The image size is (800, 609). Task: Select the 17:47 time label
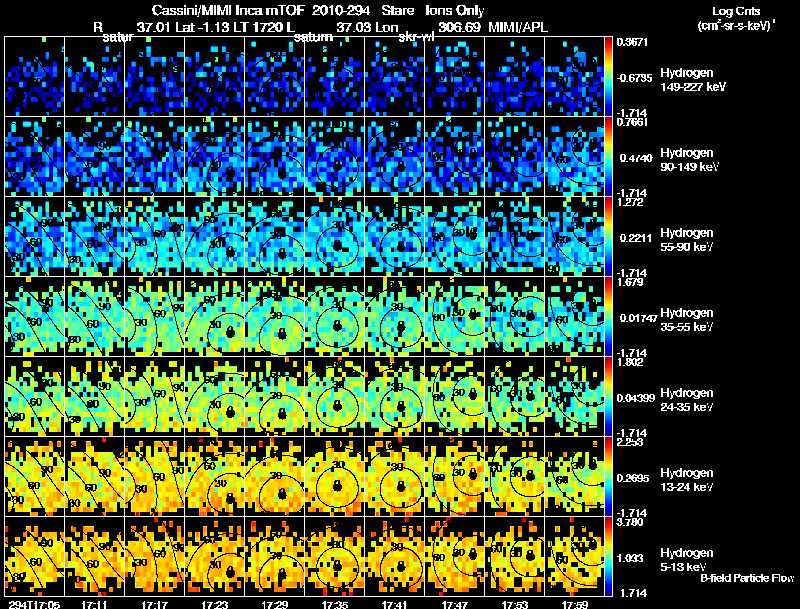pos(455,604)
